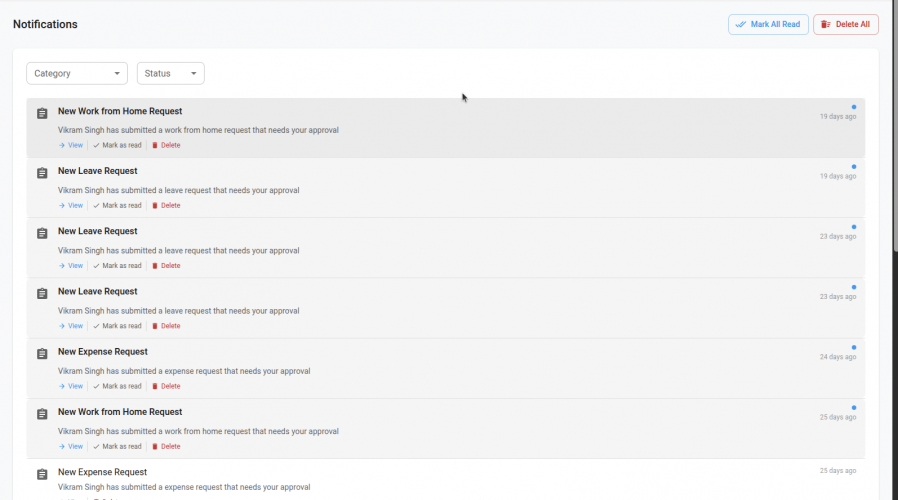Click the 25-days-ago work from home description text
Viewport: 898px width, 500px height.
(198, 431)
